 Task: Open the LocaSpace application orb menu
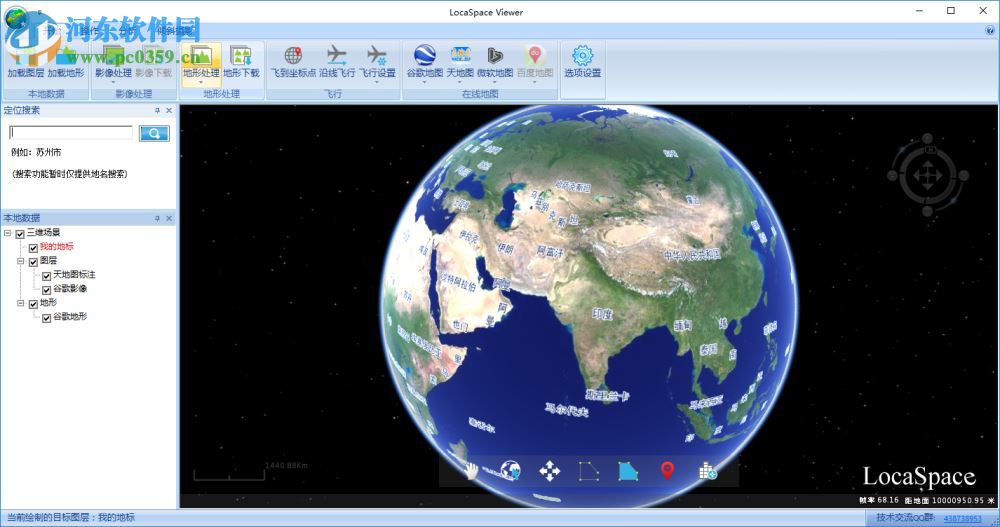(x=17, y=18)
